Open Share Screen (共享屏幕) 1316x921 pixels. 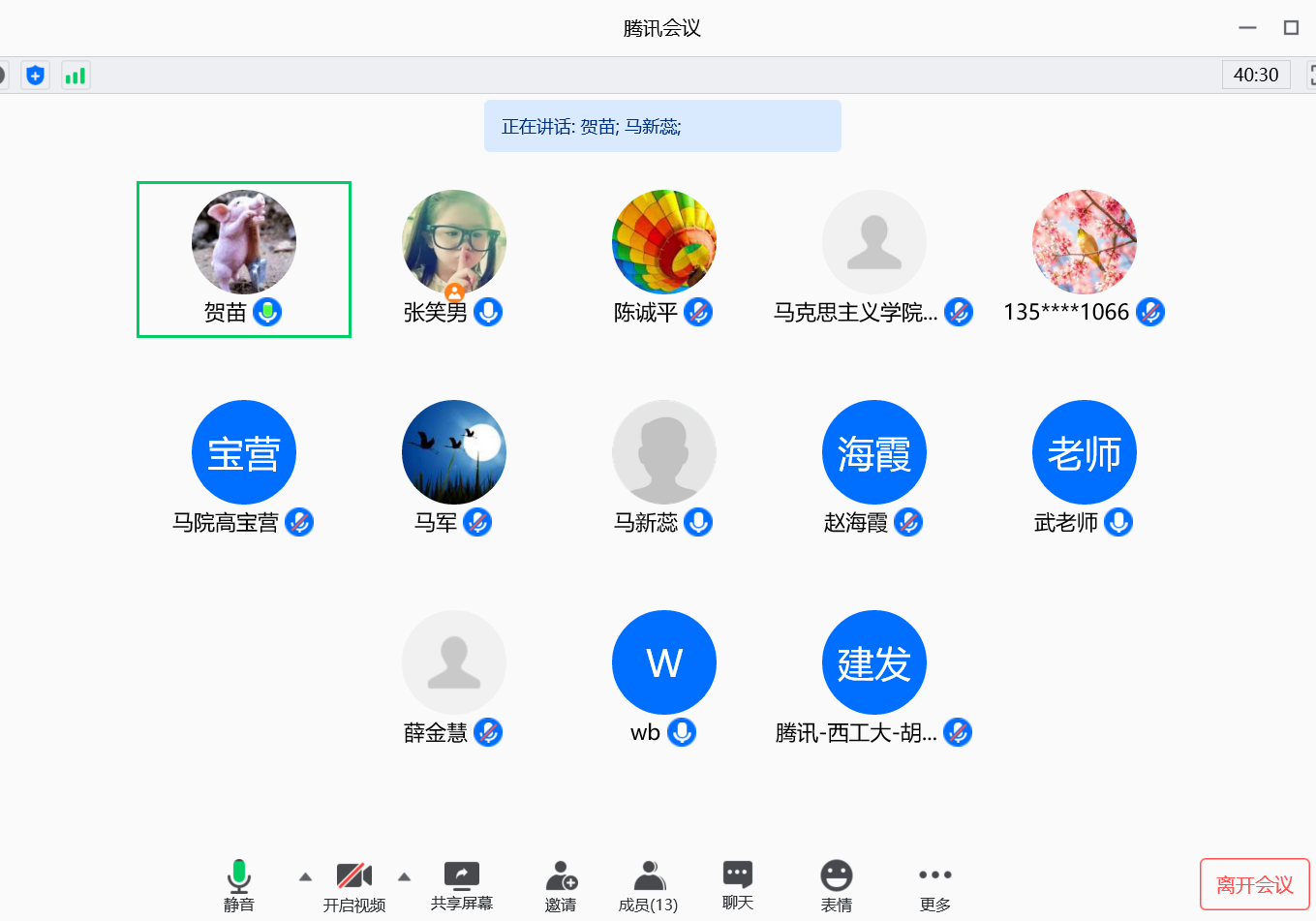(x=461, y=885)
